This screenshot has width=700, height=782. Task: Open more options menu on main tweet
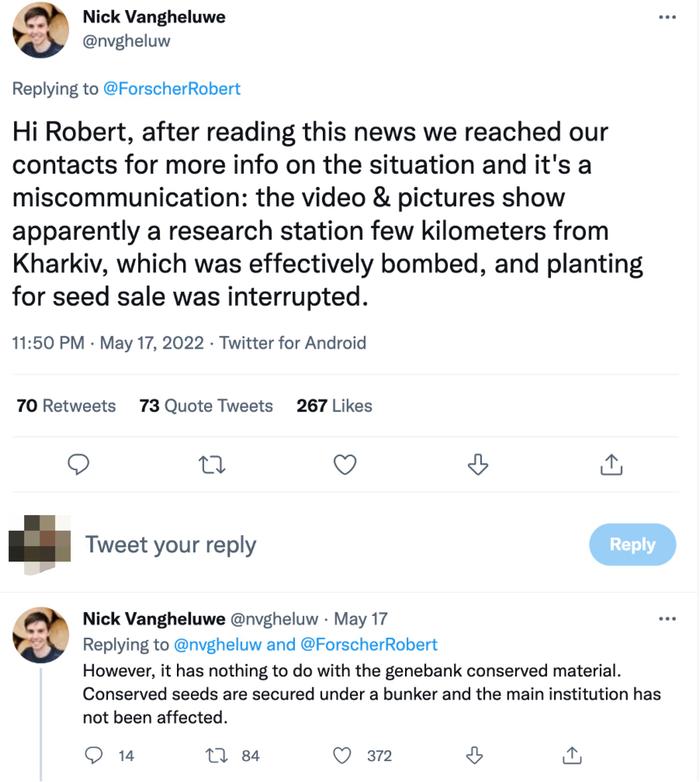point(667,17)
